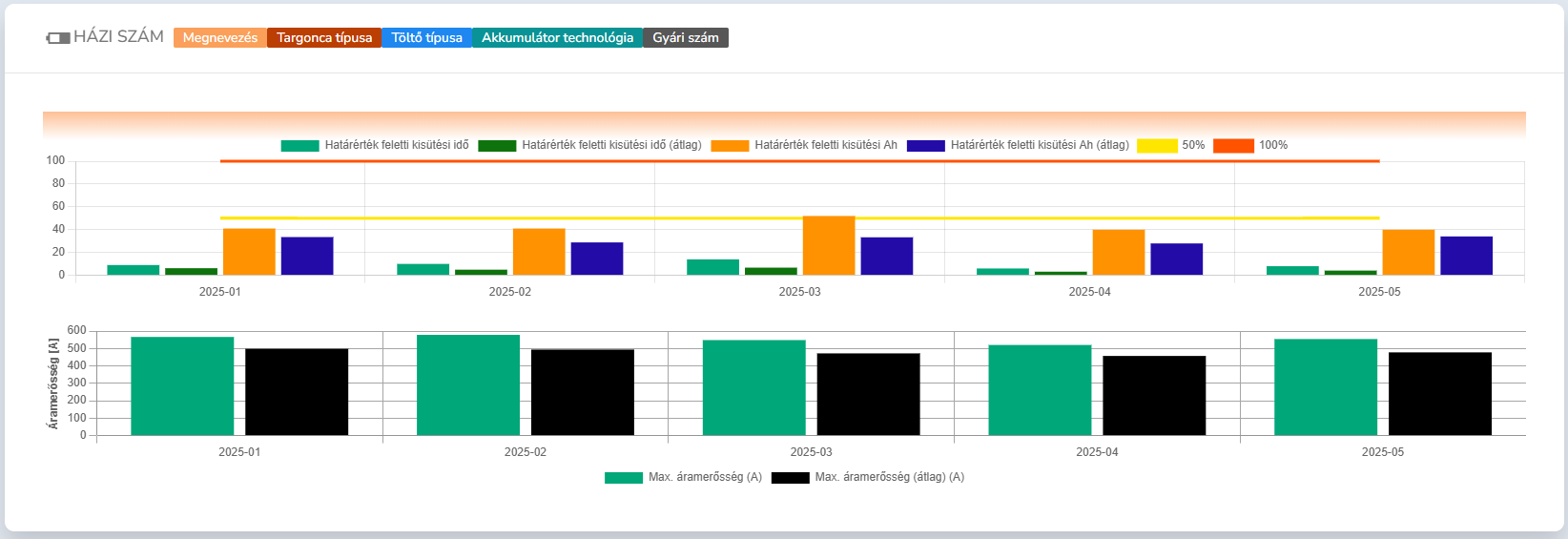Click the green 2025-05 max current bar
The height and width of the screenshot is (539, 1568).
click(1326, 387)
